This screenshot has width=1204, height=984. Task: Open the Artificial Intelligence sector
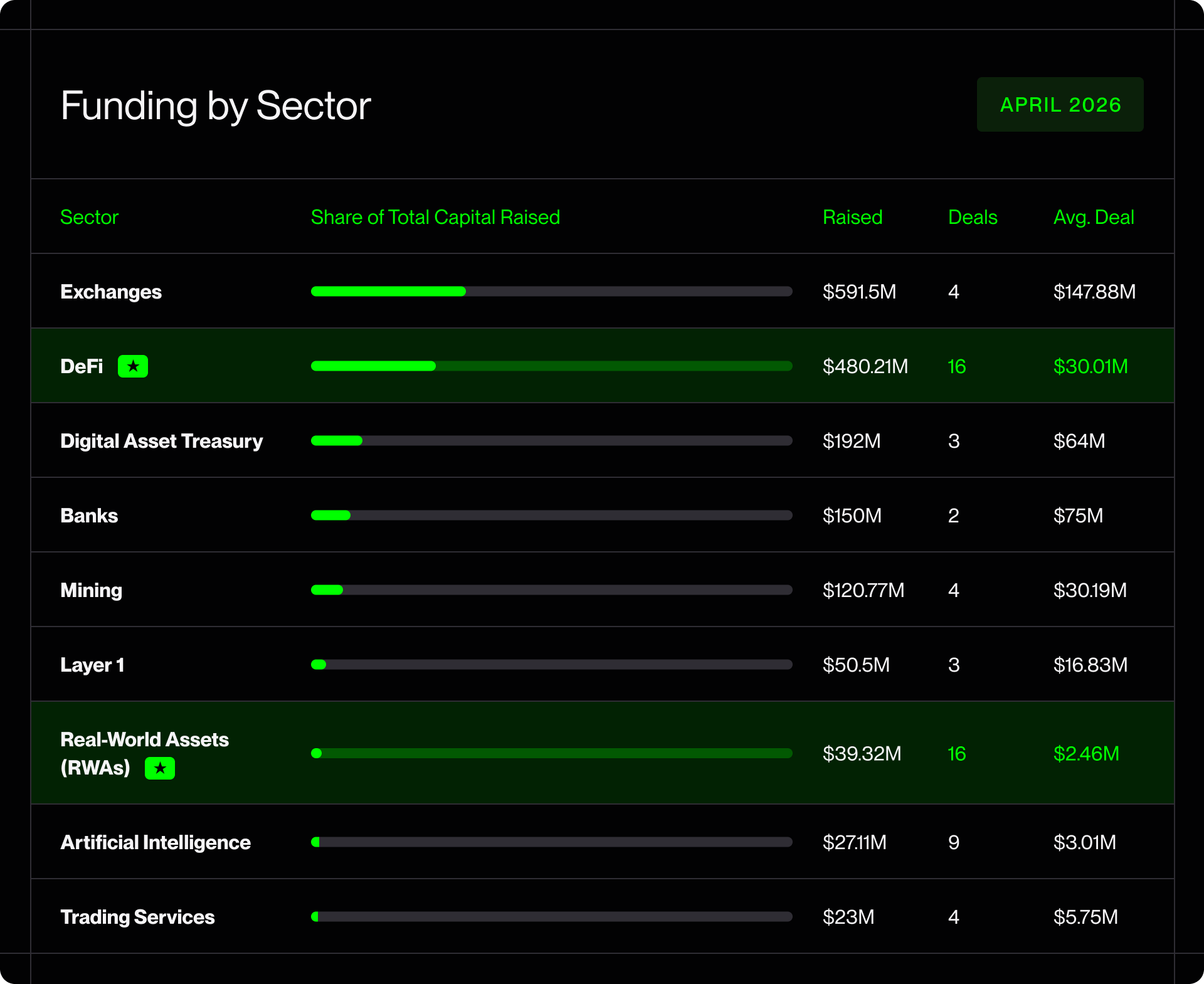(x=156, y=842)
